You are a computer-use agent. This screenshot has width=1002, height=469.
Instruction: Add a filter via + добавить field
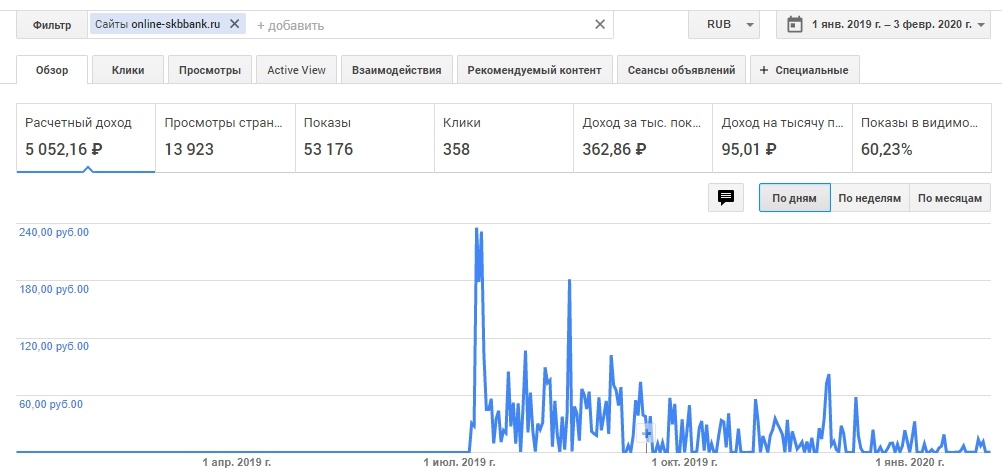(x=290, y=26)
